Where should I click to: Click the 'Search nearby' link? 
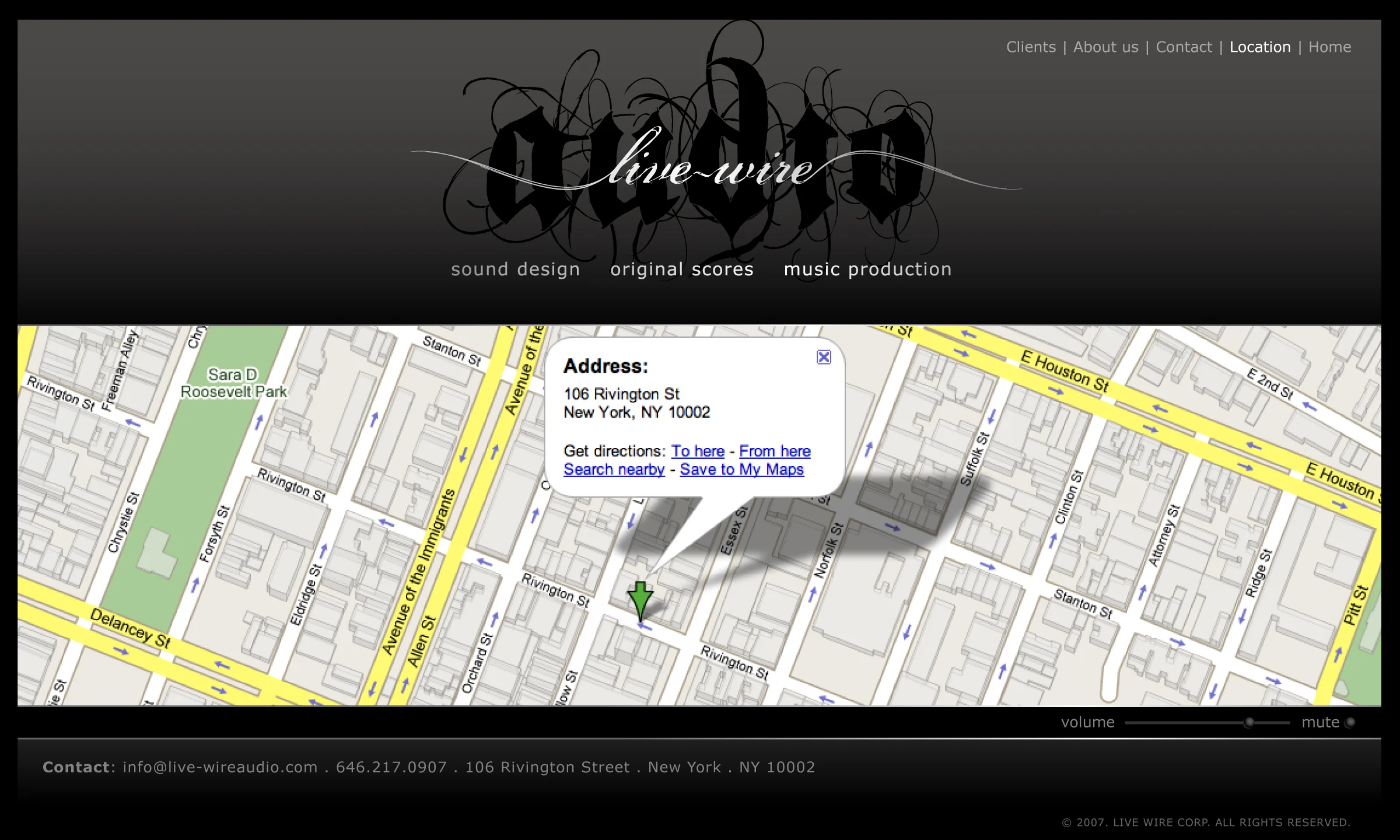tap(614, 470)
